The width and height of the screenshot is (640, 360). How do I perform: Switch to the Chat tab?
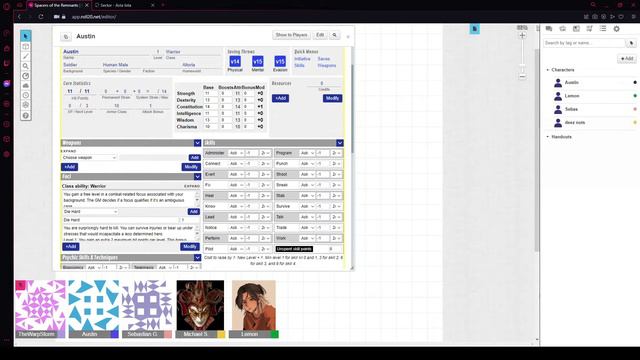pos(549,29)
